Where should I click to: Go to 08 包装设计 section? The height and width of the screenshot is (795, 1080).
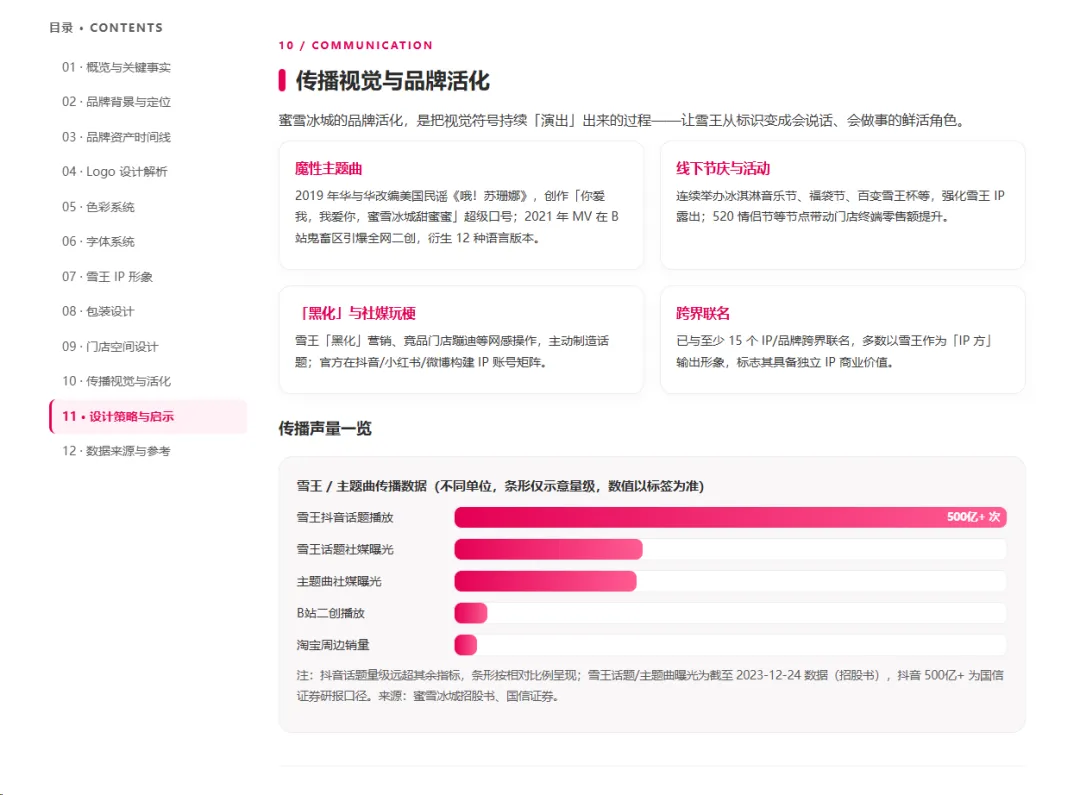pyautogui.click(x=98, y=311)
